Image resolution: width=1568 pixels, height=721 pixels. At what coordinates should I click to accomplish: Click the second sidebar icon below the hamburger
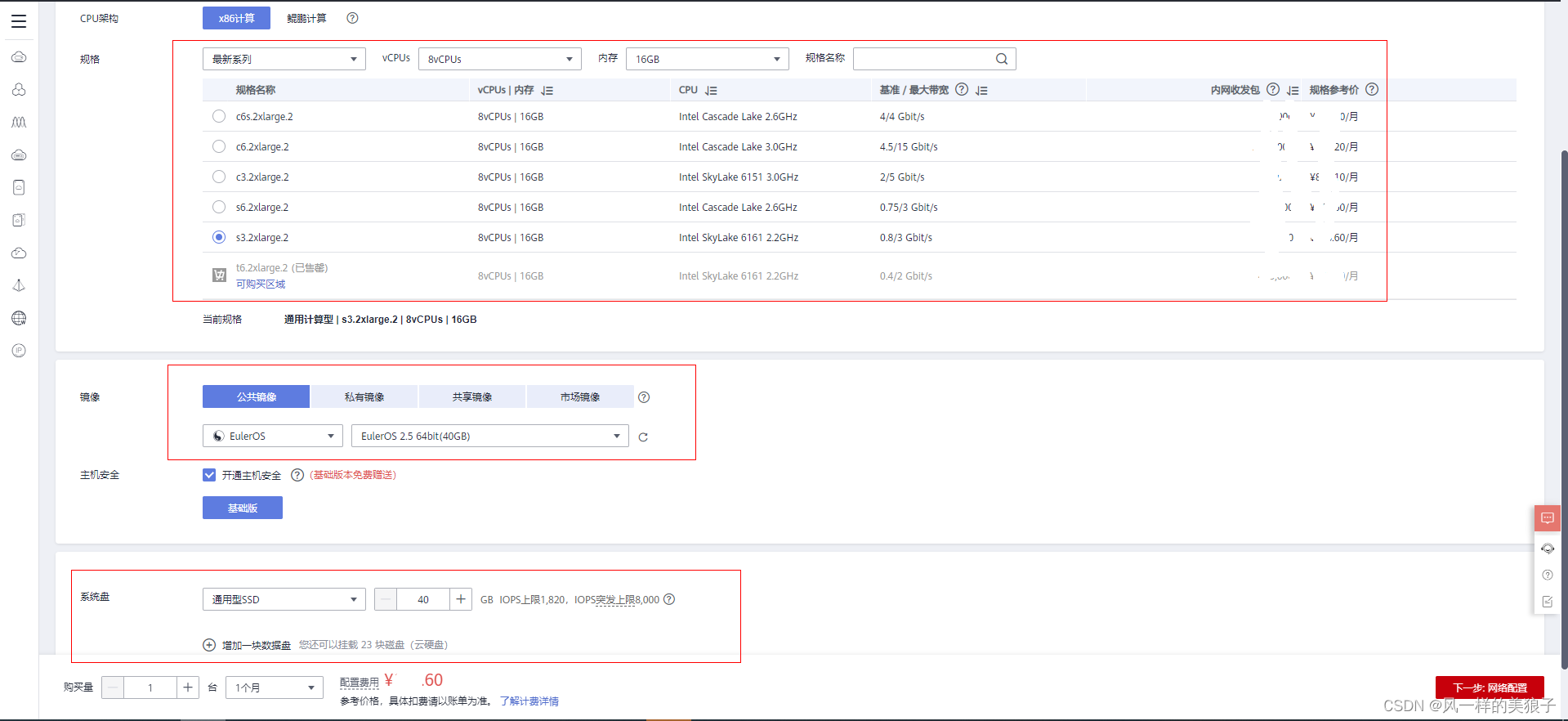(19, 89)
